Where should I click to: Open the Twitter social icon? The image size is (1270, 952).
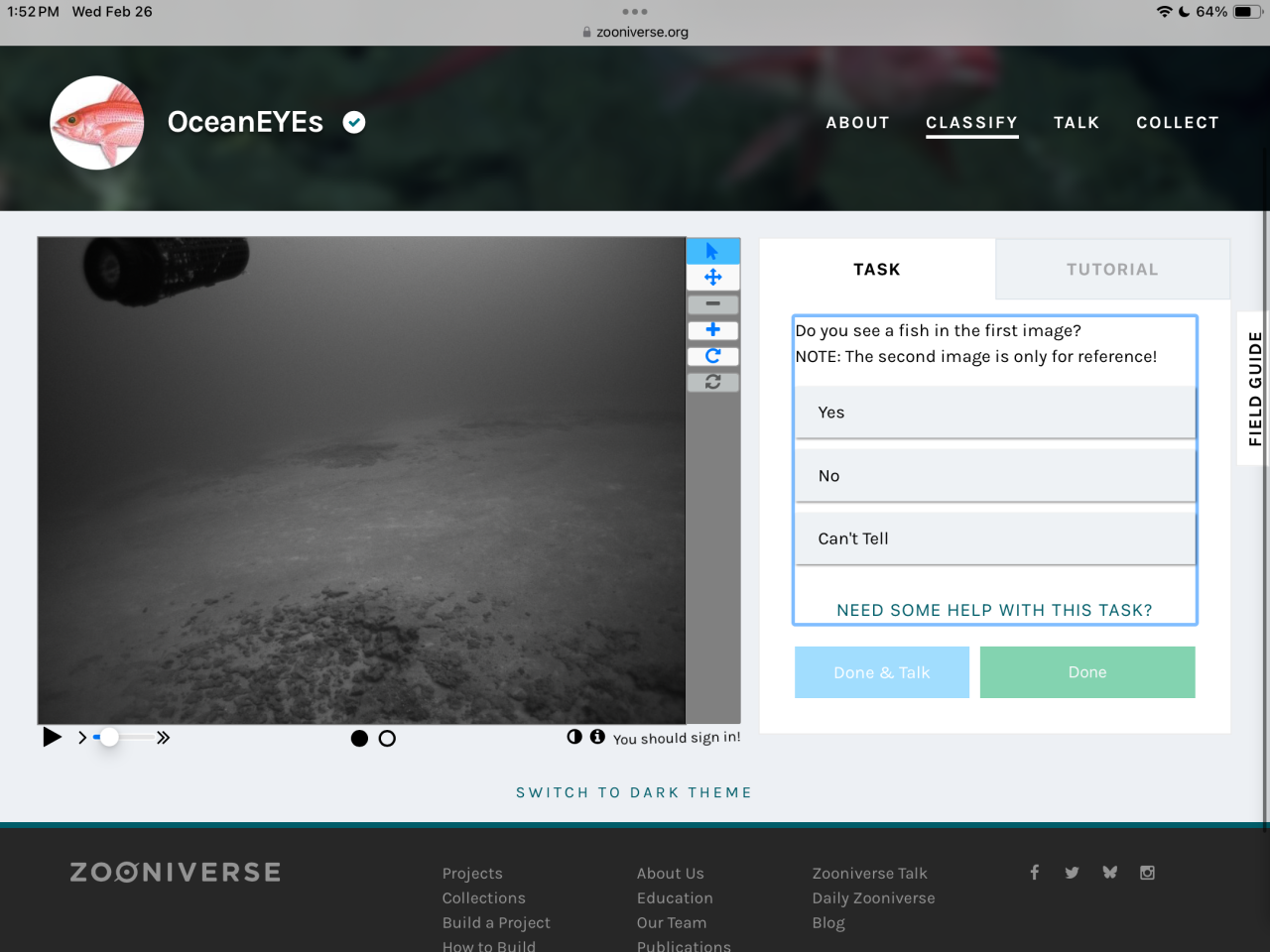click(x=1072, y=873)
